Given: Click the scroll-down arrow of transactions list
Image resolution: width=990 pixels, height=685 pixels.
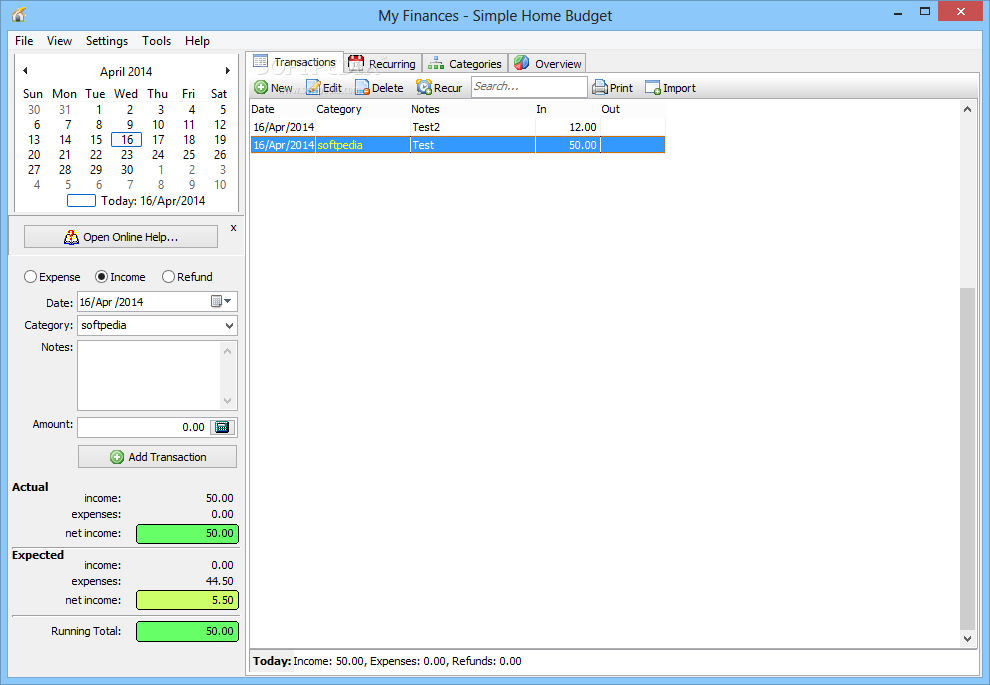Looking at the screenshot, I should point(967,639).
